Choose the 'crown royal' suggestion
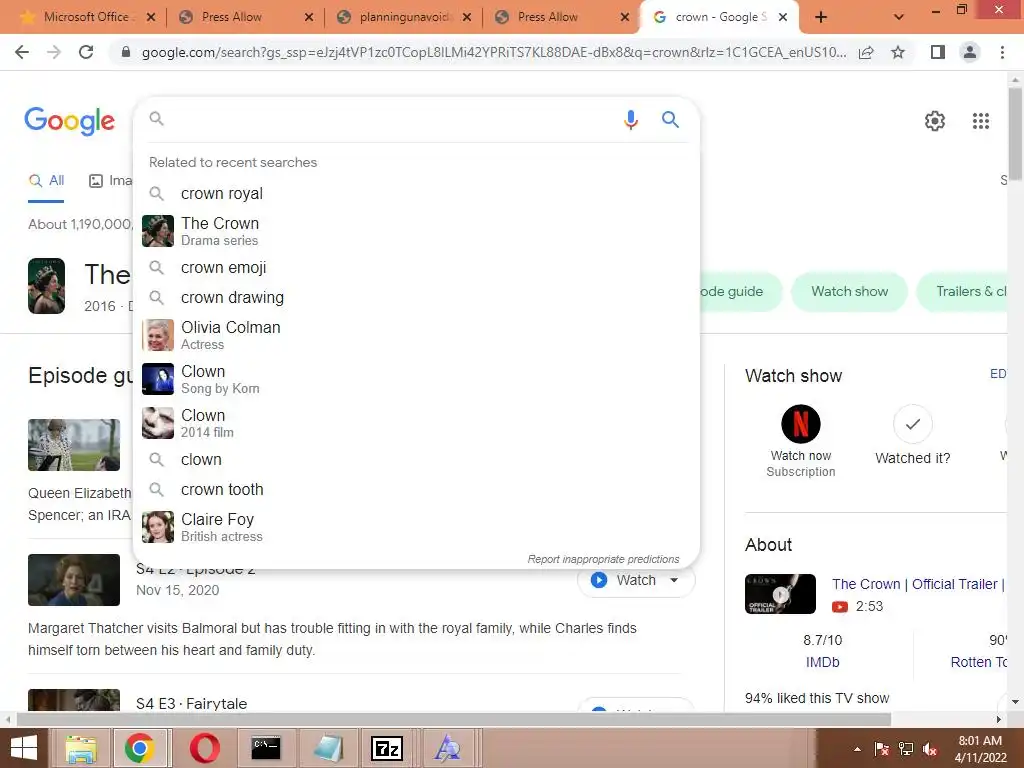The width and height of the screenshot is (1024, 768). pyautogui.click(x=417, y=193)
